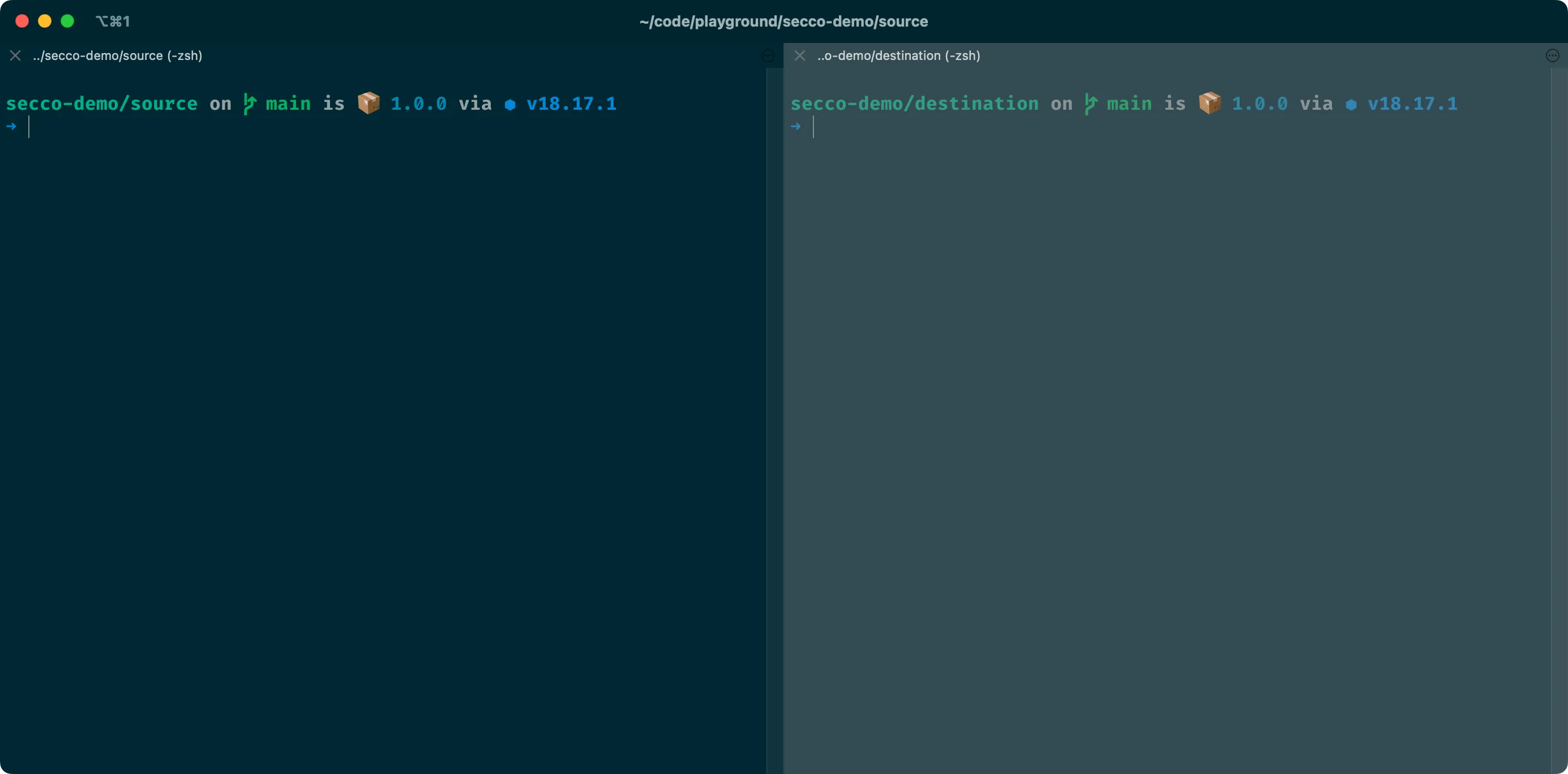The height and width of the screenshot is (774, 1568).
Task: Click the window title path text
Action: (x=783, y=21)
